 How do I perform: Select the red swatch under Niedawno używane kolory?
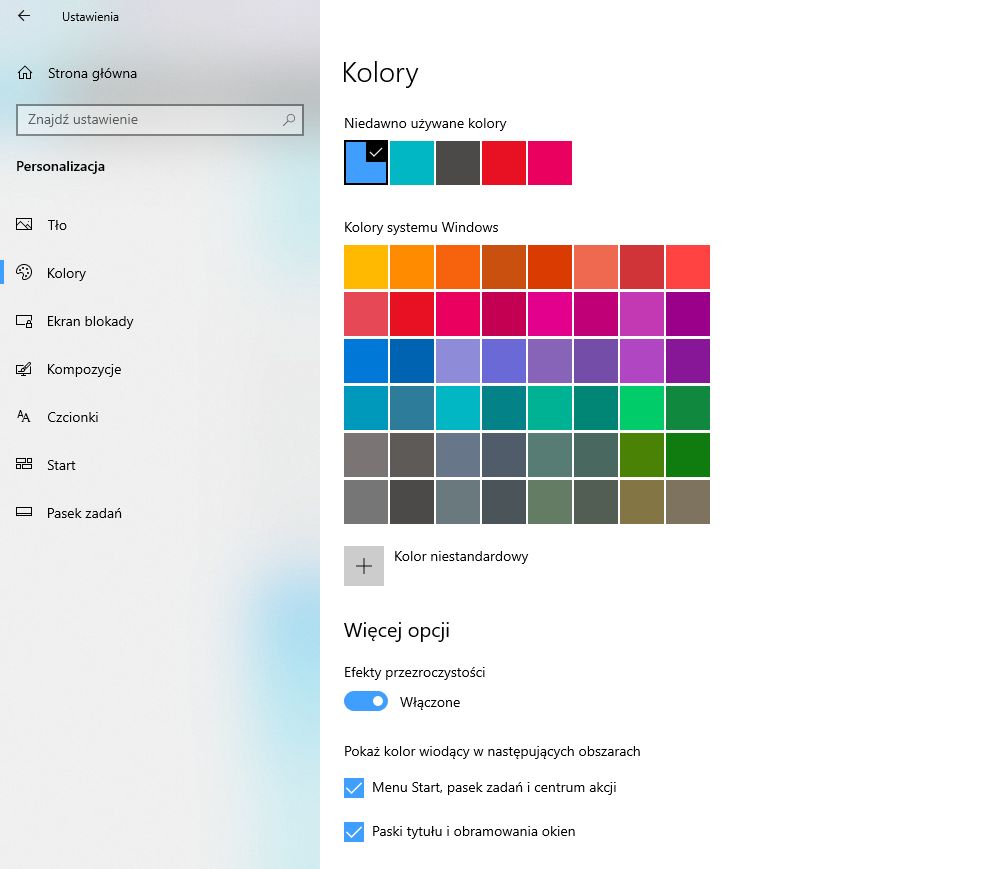pos(504,163)
